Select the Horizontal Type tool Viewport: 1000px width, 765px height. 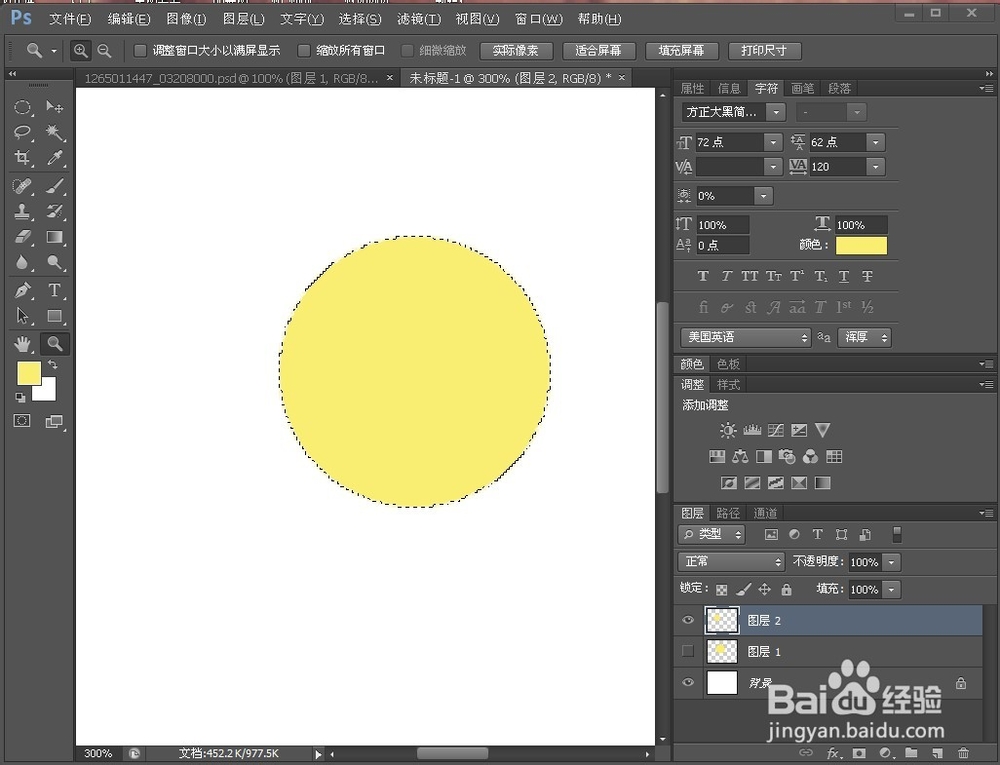(55, 291)
